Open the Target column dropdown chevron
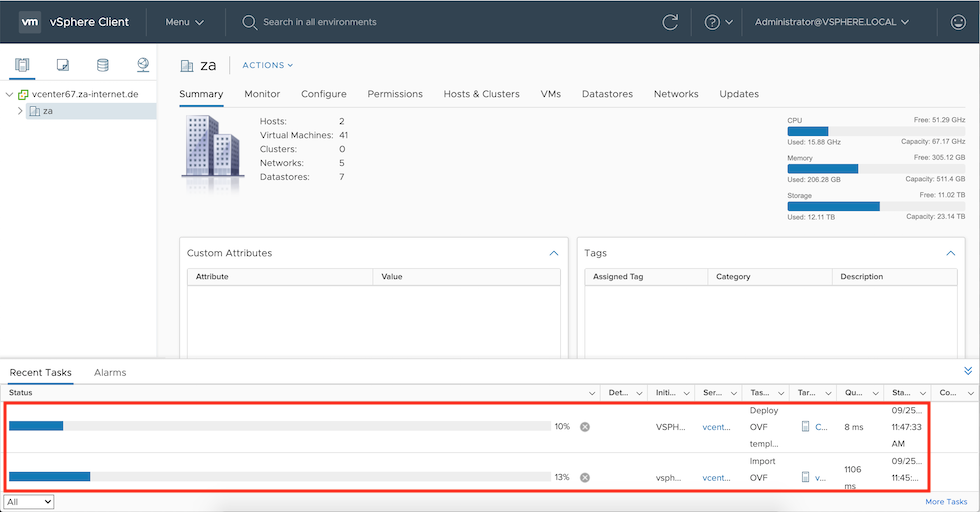This screenshot has width=980, height=512. [828, 393]
